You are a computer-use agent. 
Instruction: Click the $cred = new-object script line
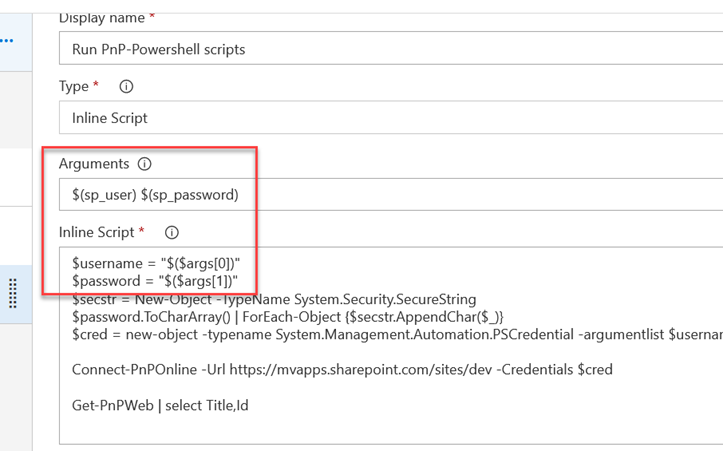(390, 335)
